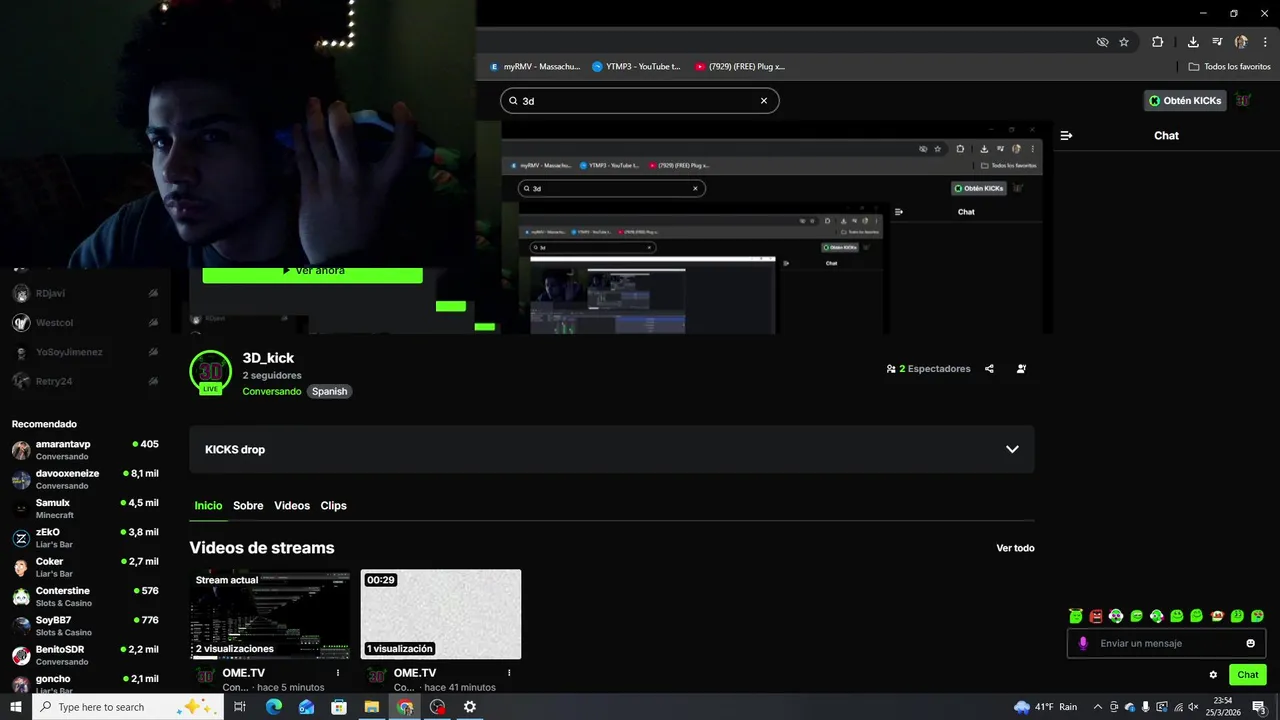
Task: Open Chrome downloads icon
Action: [1193, 42]
